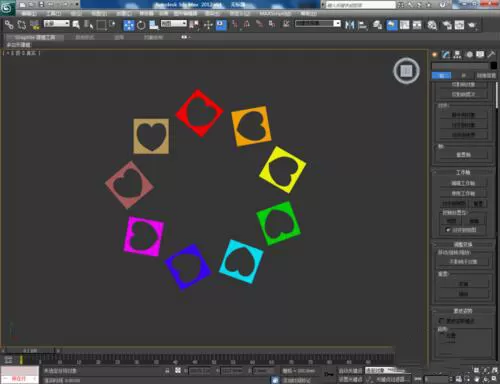Click the Select and Move tool
This screenshot has width=500, height=384.
click(129, 25)
